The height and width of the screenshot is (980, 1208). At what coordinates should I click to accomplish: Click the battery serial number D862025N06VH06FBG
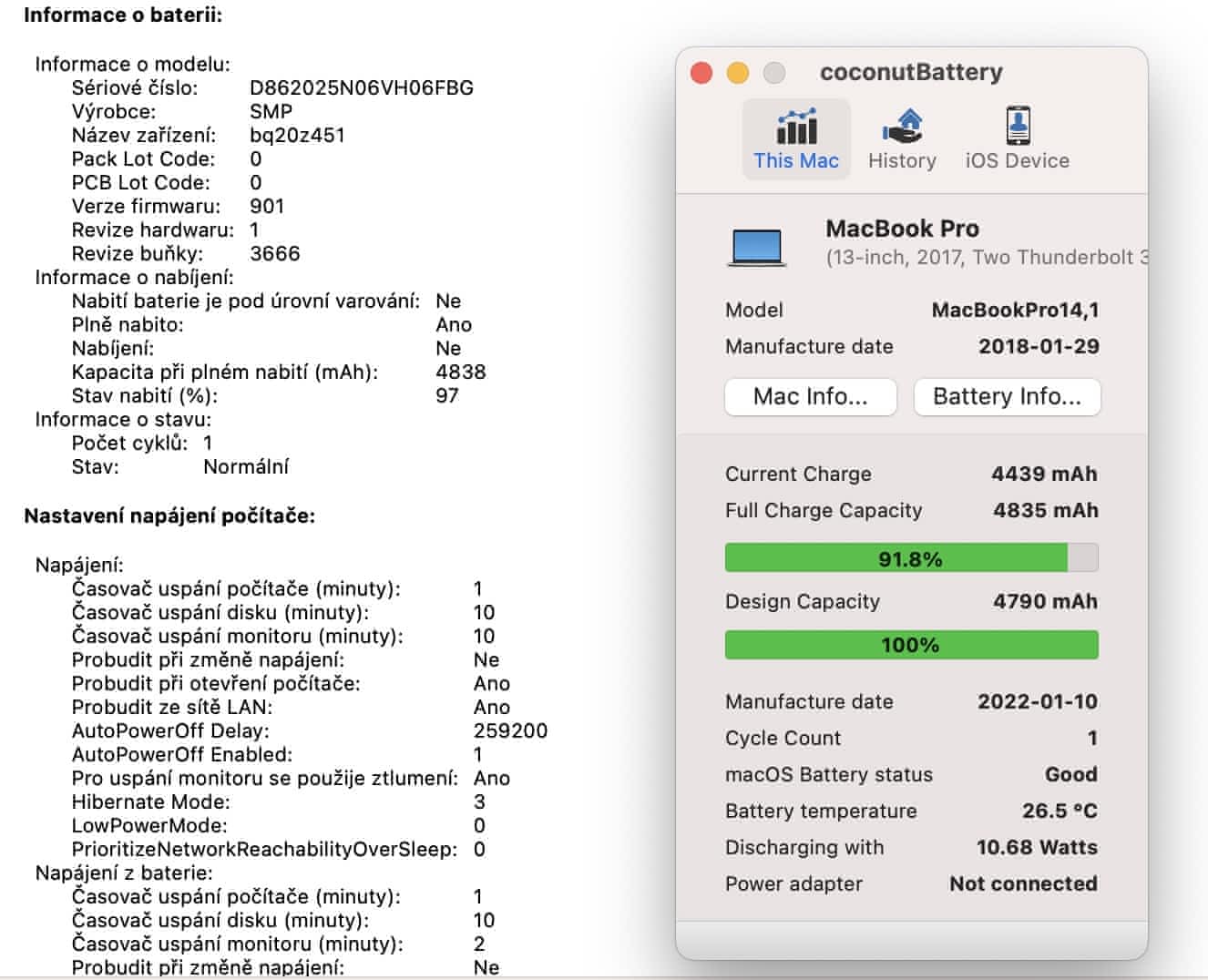tap(362, 88)
